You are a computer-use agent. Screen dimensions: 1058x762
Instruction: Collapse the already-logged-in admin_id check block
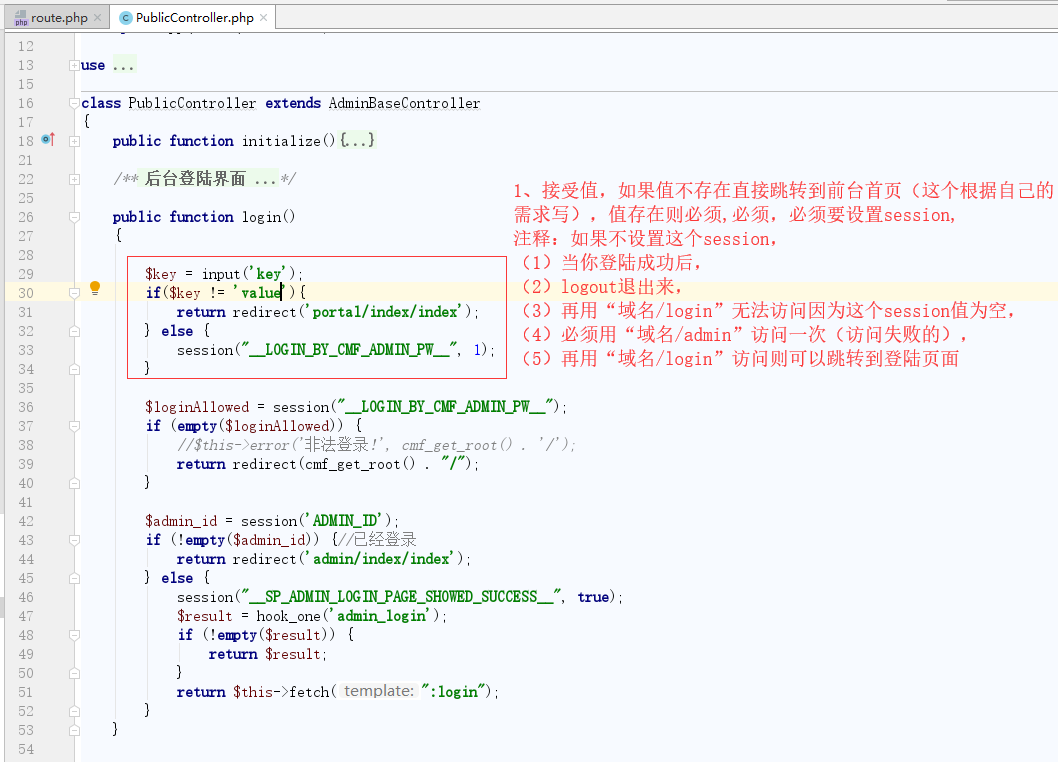[x=74, y=539]
